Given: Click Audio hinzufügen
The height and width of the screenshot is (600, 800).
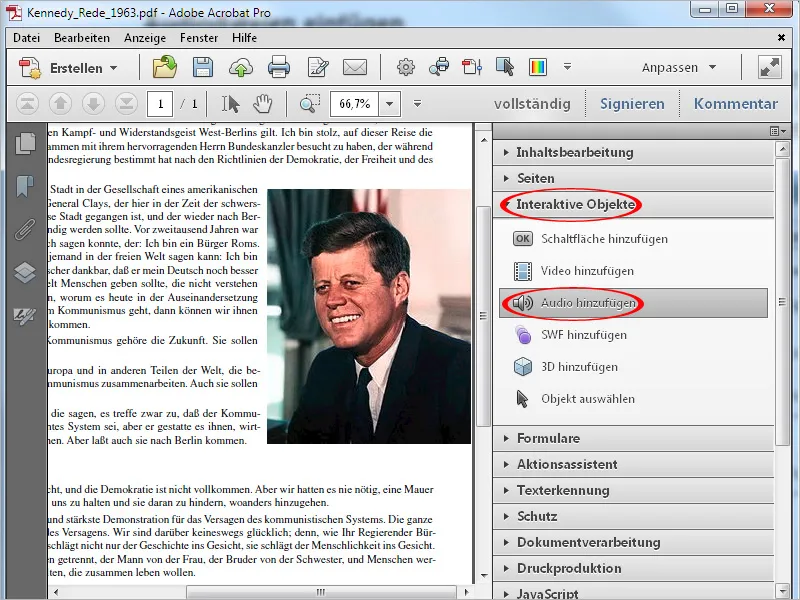Looking at the screenshot, I should pyautogui.click(x=633, y=303).
